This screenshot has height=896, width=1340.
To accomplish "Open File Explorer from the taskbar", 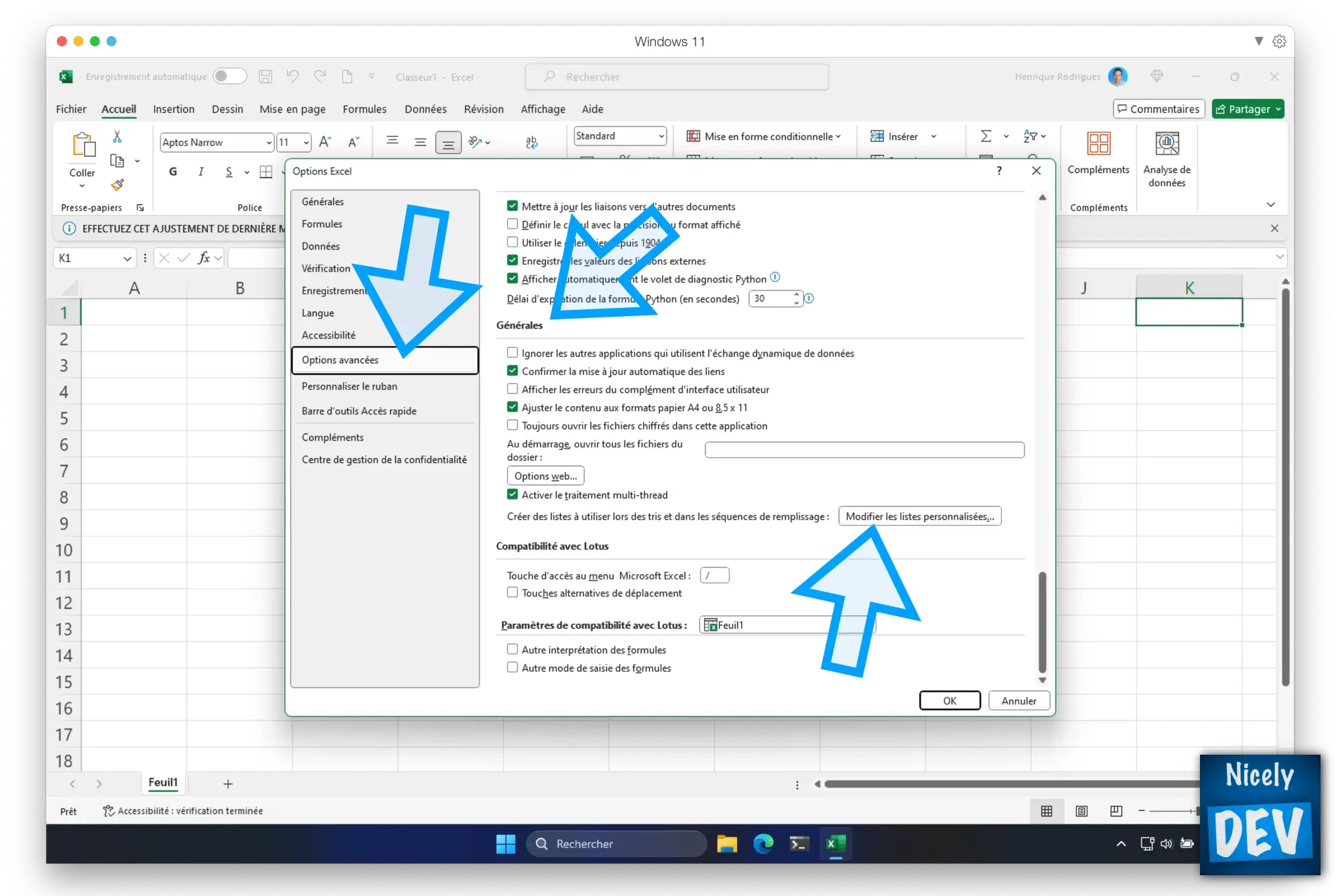I will 727,844.
